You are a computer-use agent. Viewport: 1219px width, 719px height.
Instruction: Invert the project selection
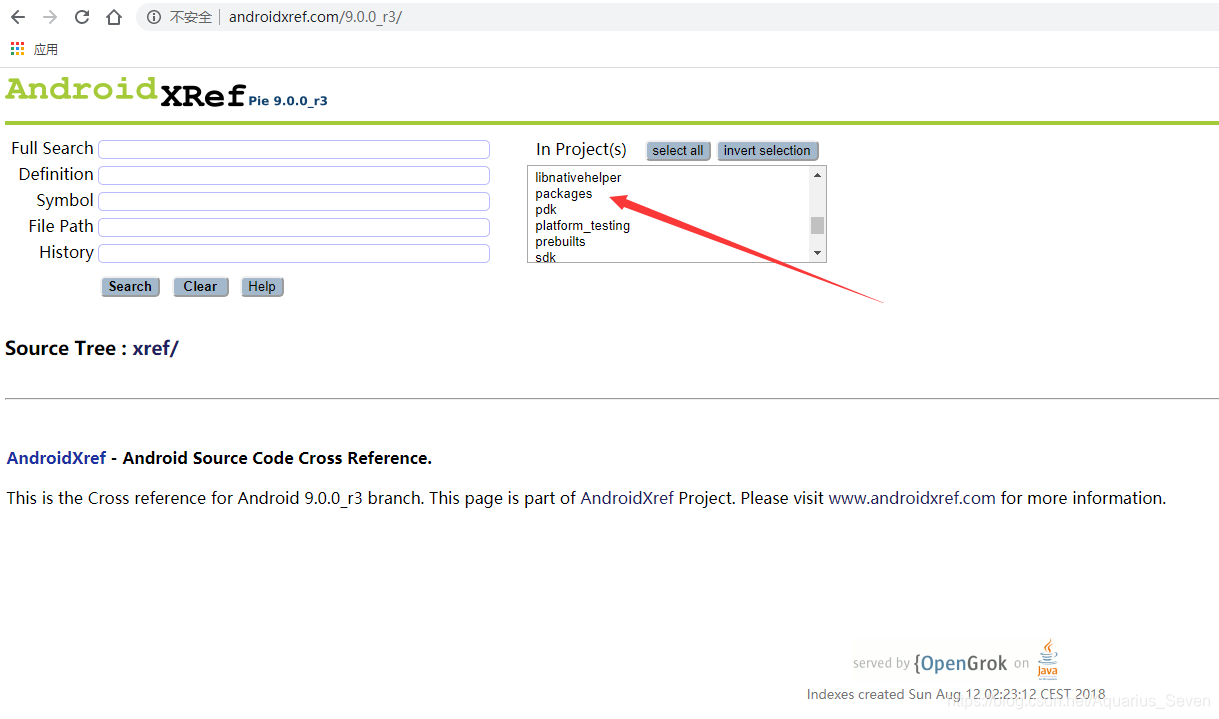tap(767, 151)
